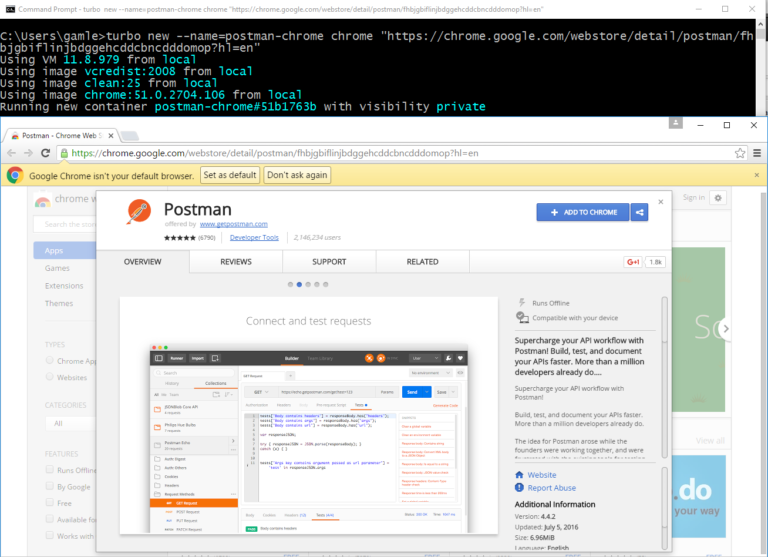Click Chrome Web Store logo
The width and height of the screenshot is (768, 557).
point(43,200)
